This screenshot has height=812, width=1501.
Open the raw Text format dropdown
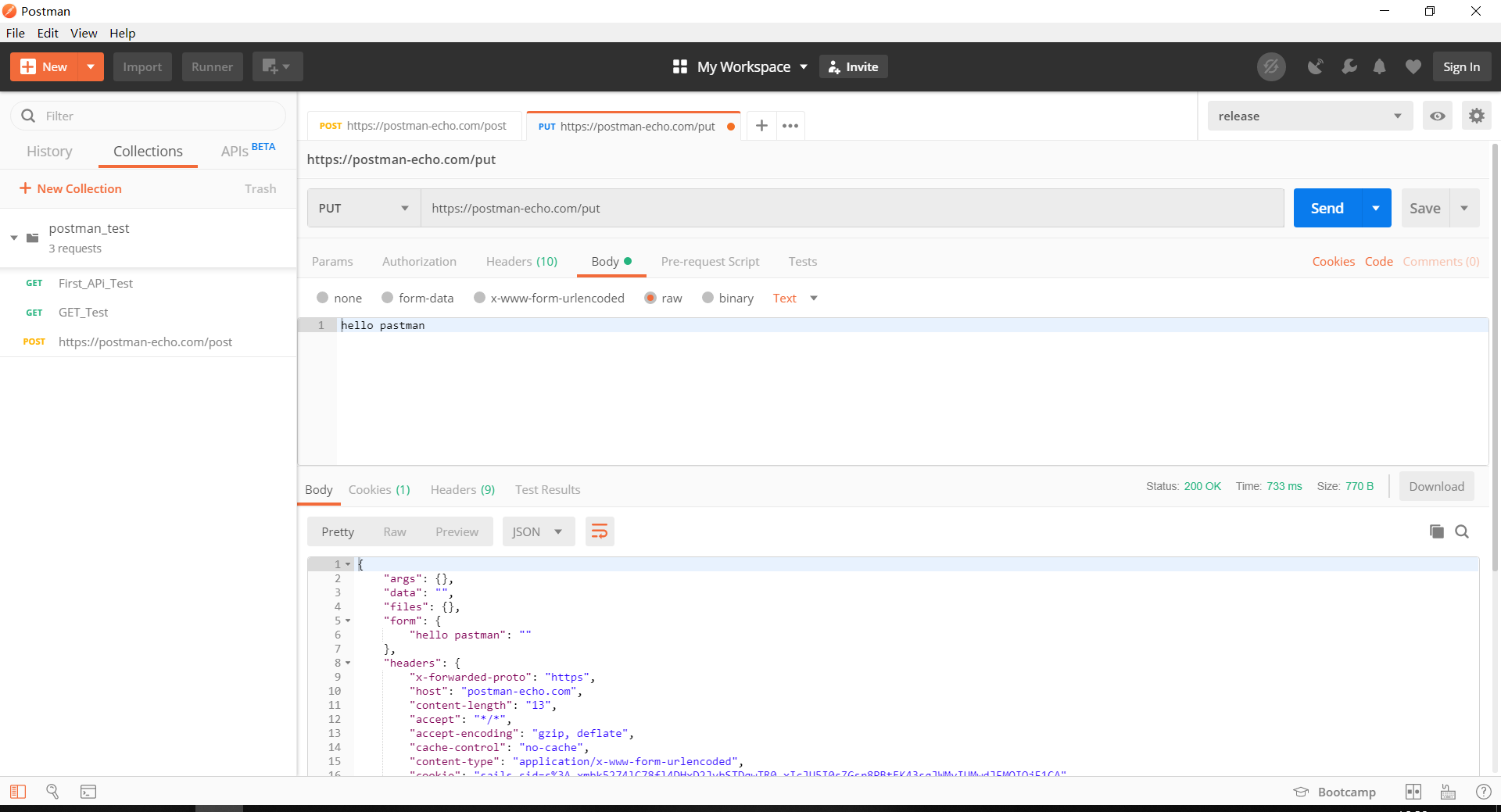[x=795, y=298]
